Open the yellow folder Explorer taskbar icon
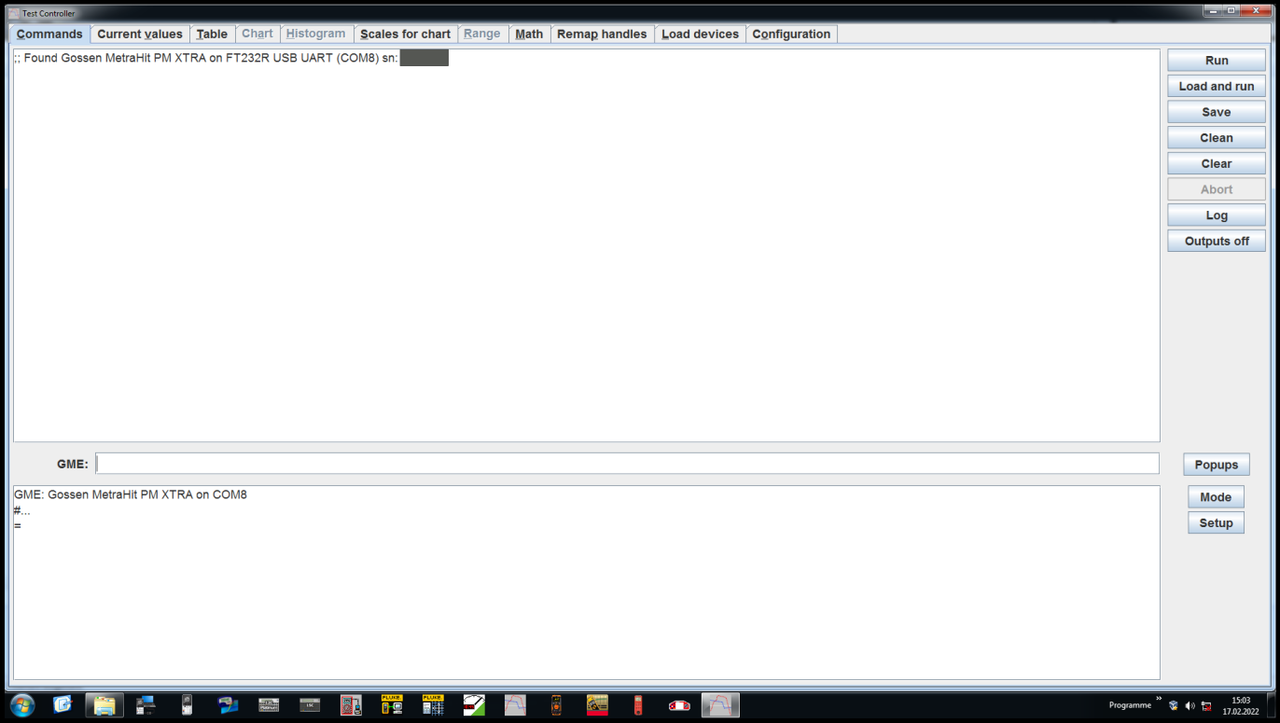The width and height of the screenshot is (1280, 723). tap(104, 706)
